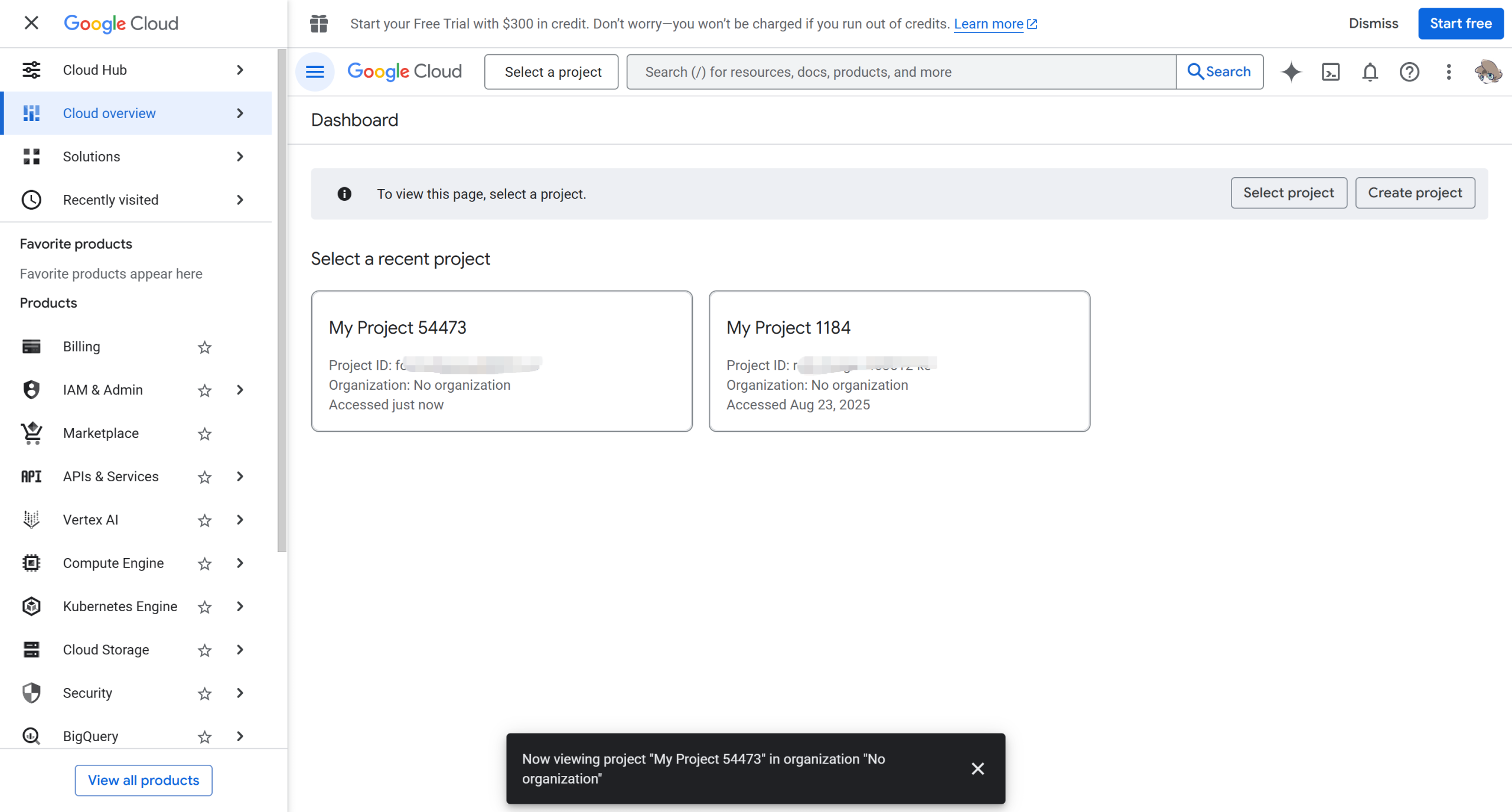Viewport: 1512px width, 812px height.
Task: Open the three-dot settings menu
Action: (x=1448, y=72)
